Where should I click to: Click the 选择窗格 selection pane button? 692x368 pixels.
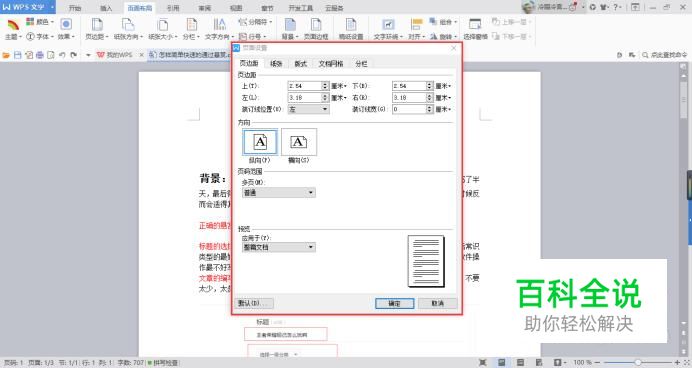pyautogui.click(x=475, y=29)
